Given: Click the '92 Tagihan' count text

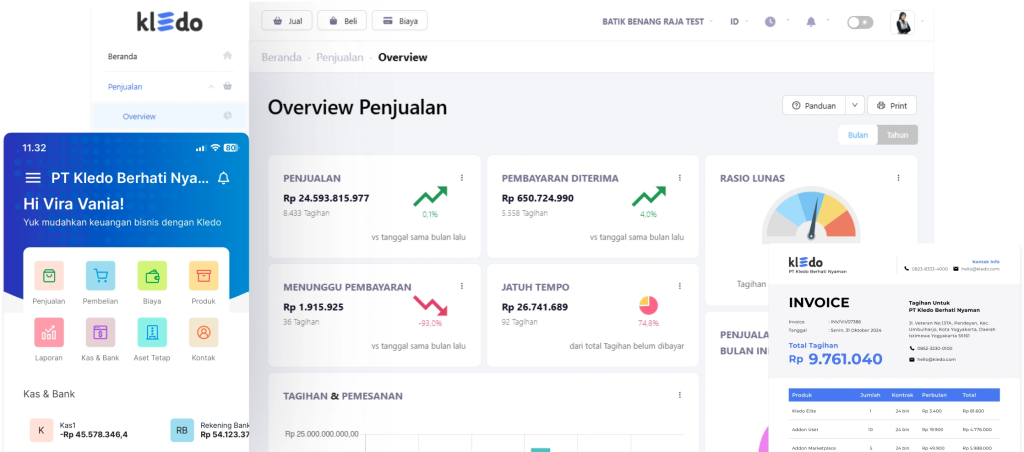Looking at the screenshot, I should [520, 321].
